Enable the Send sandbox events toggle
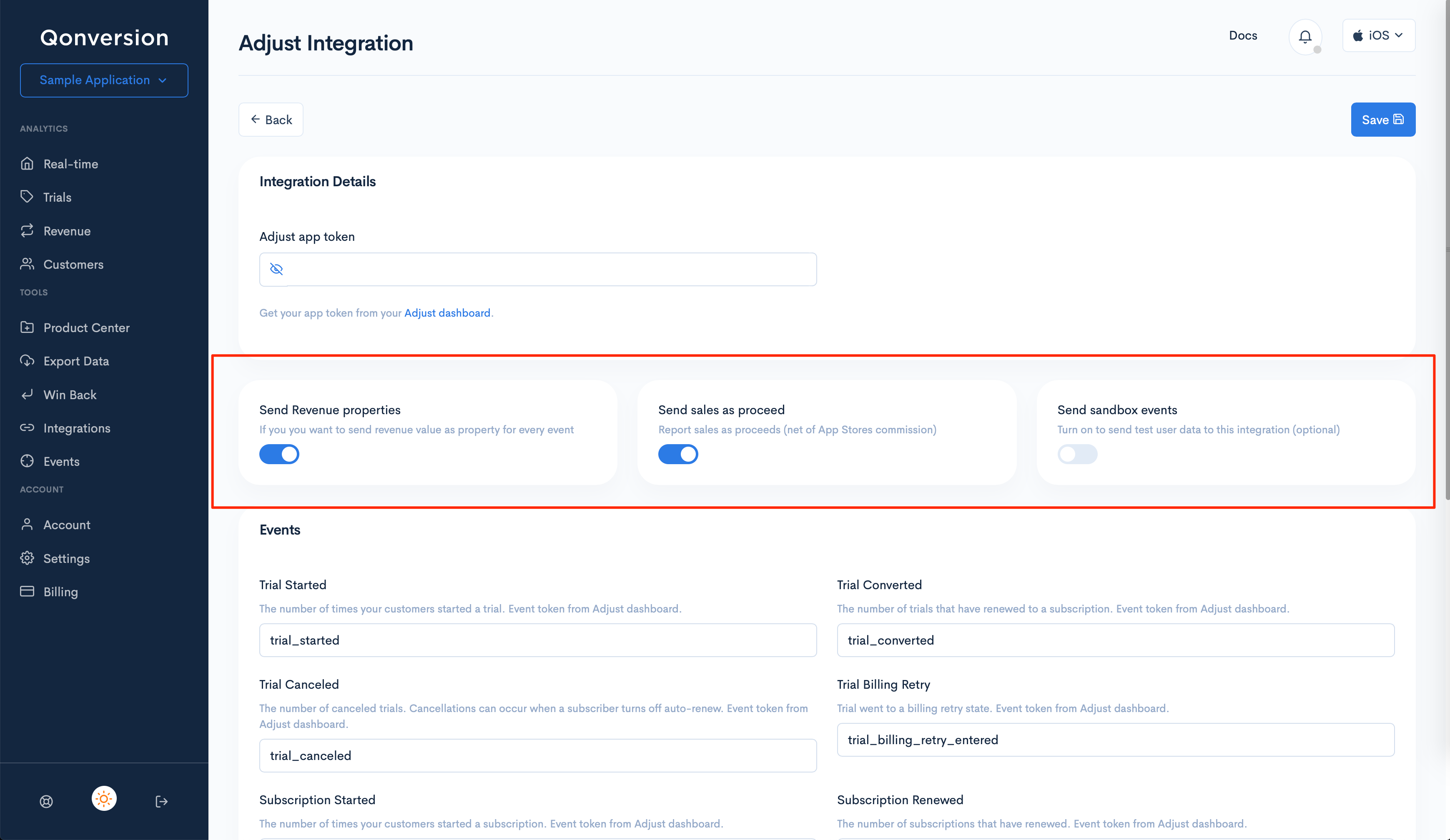Screen dimensions: 1450x840 (1076, 454)
